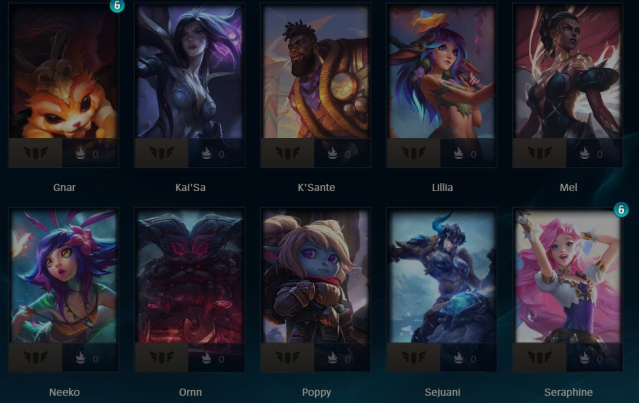
Task: Click the mastery crest icon under Gnar
Action: click(35, 153)
